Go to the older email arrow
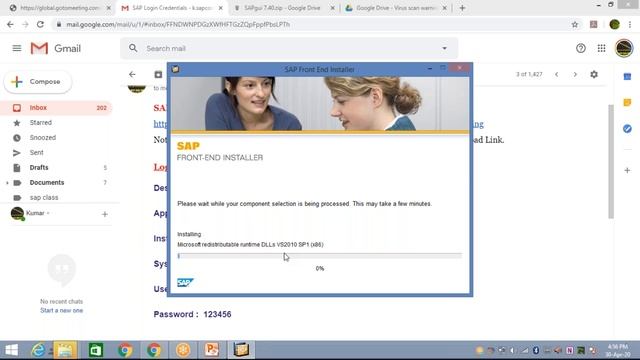The width and height of the screenshot is (640, 360). [x=575, y=74]
